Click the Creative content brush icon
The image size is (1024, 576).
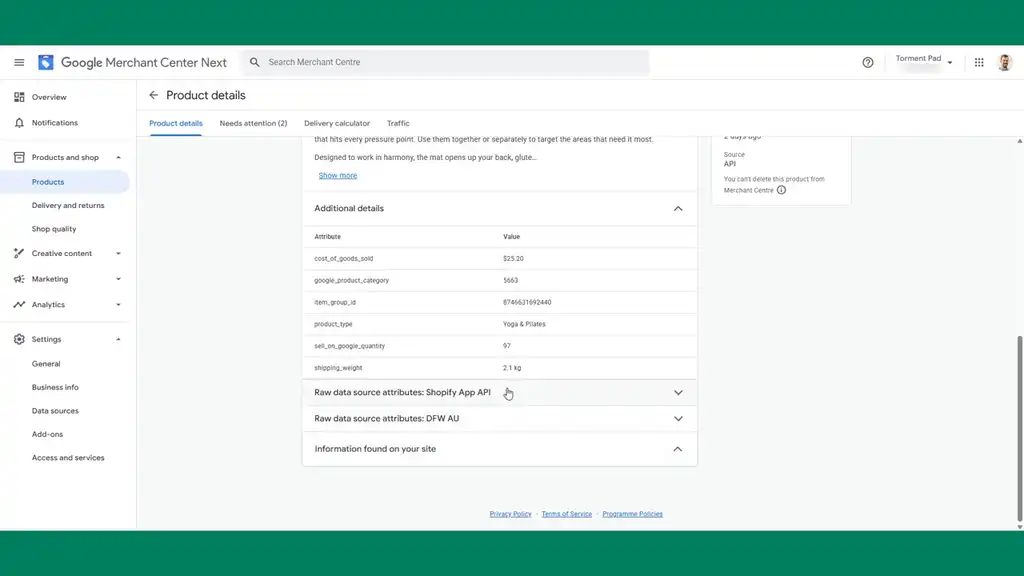19,253
